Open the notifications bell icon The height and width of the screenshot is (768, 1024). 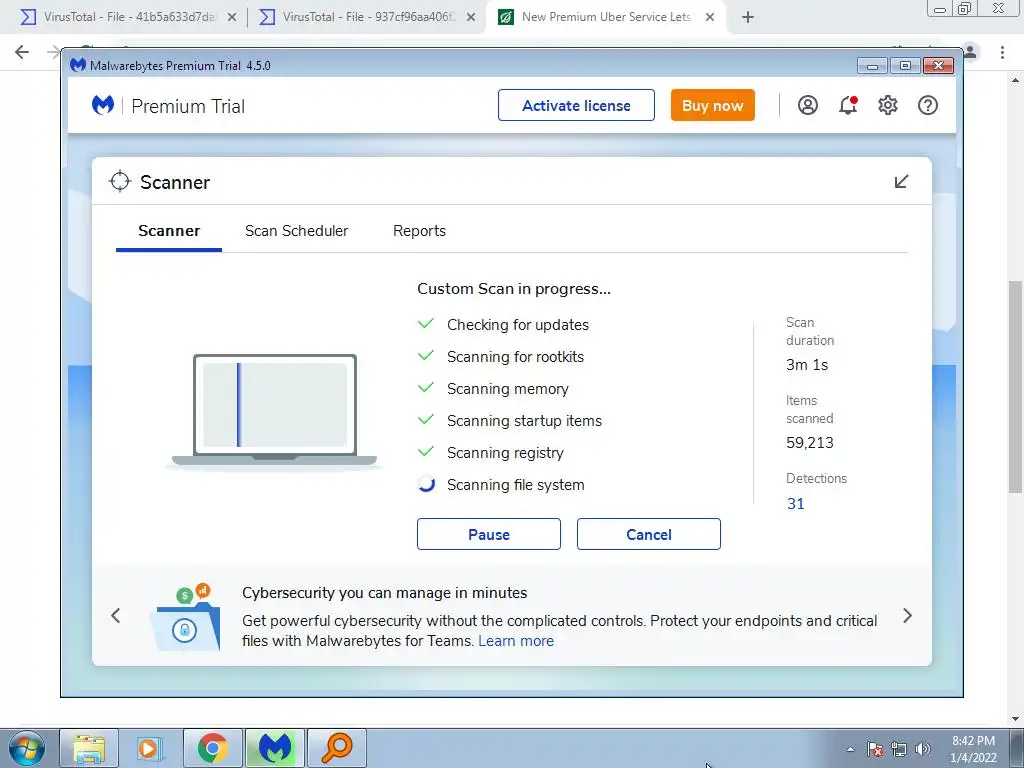(848, 105)
